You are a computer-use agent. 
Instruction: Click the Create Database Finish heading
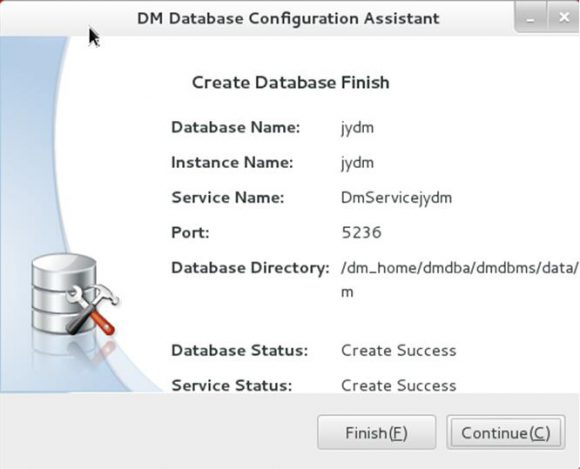pos(291,82)
